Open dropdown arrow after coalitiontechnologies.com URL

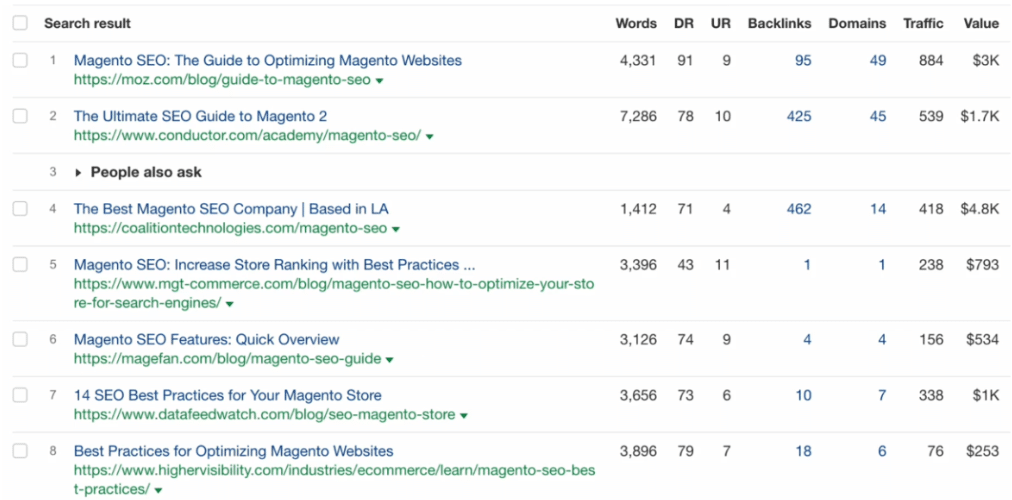(x=396, y=229)
